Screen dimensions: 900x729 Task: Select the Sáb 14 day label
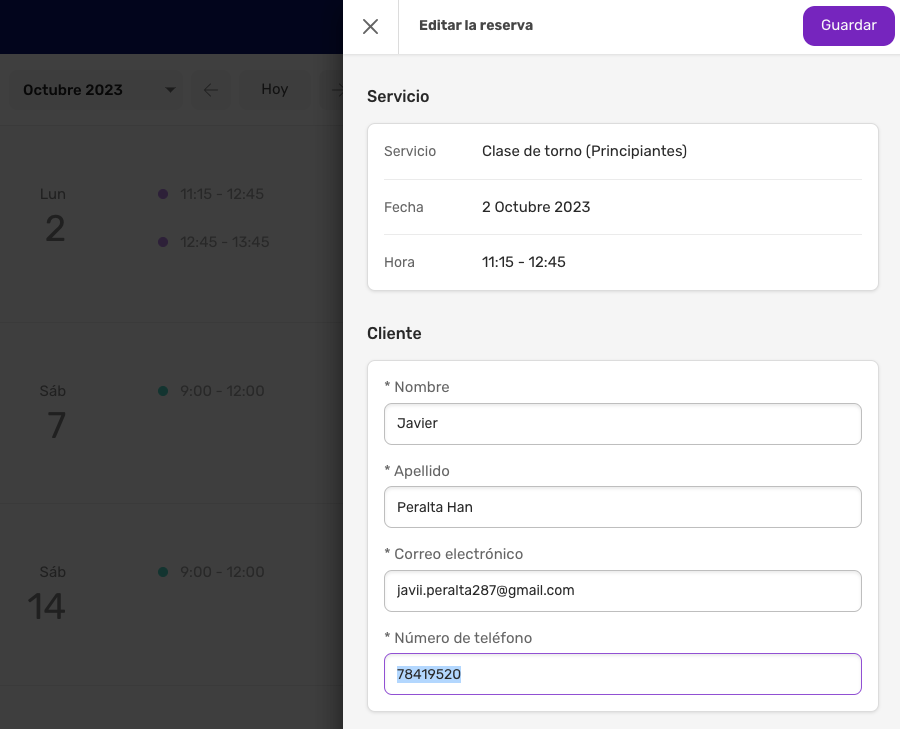click(x=48, y=593)
